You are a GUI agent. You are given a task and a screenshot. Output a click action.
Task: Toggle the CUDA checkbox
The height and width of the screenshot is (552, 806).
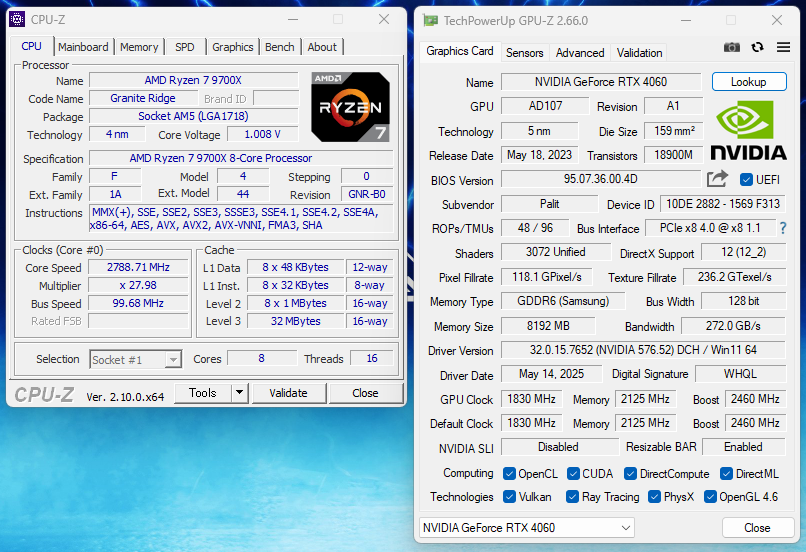[x=575, y=474]
